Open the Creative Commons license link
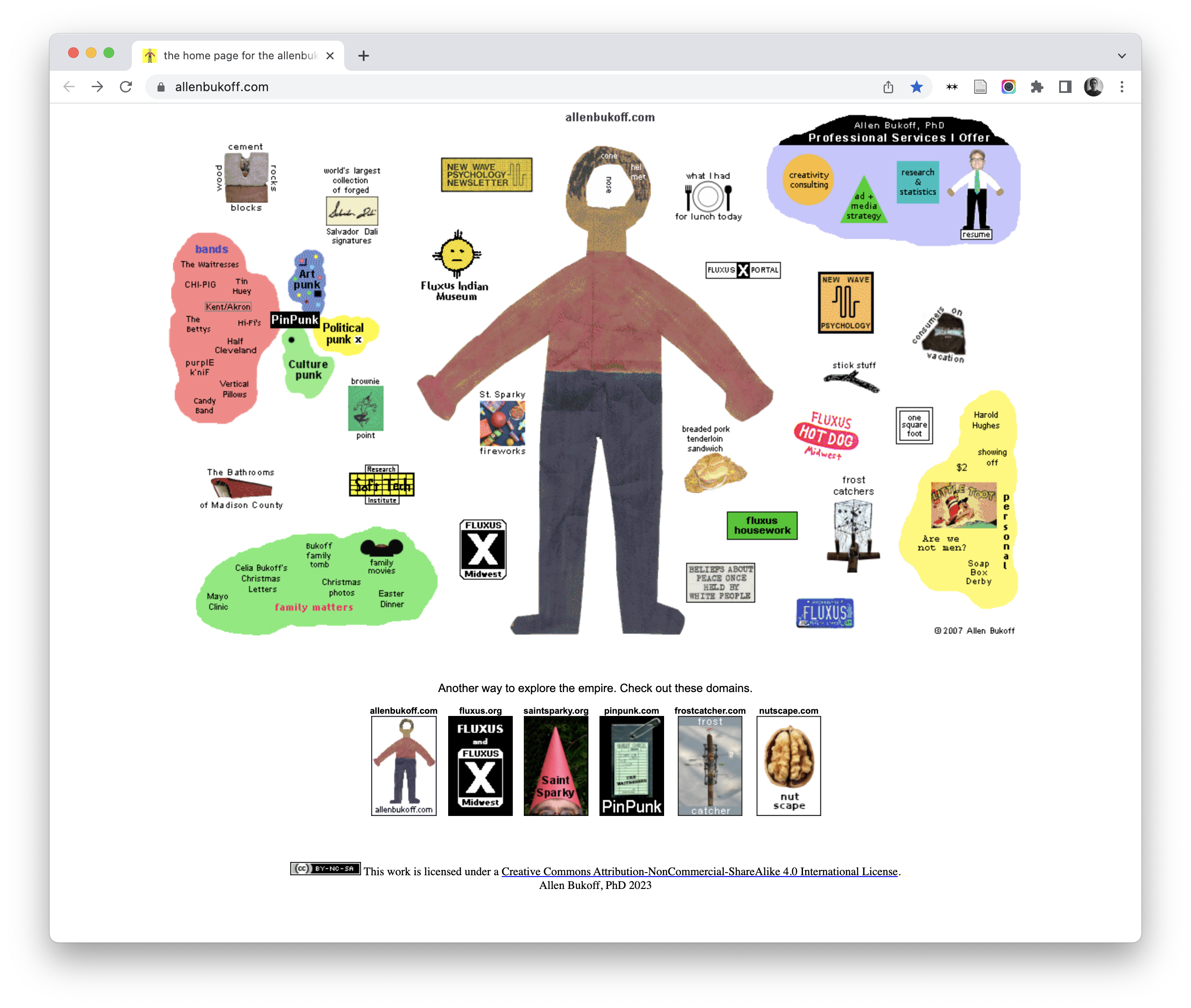The height and width of the screenshot is (1008, 1191). pyautogui.click(x=699, y=871)
